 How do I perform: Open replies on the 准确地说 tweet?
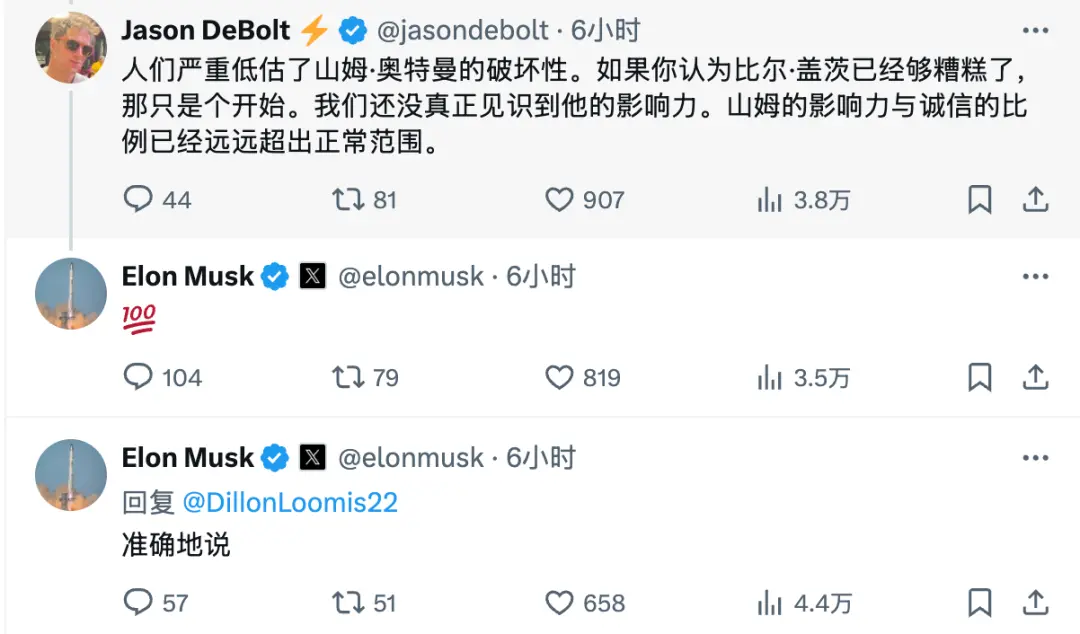pyautogui.click(x=137, y=602)
